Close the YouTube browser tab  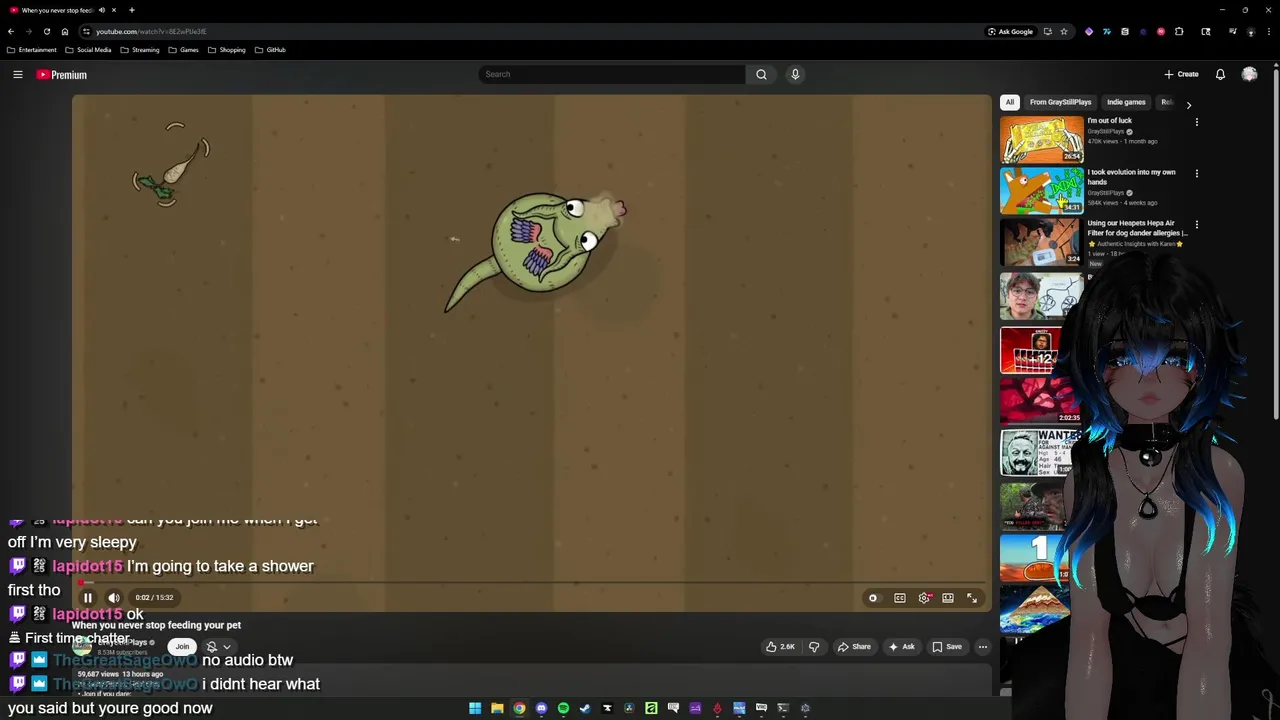114,10
